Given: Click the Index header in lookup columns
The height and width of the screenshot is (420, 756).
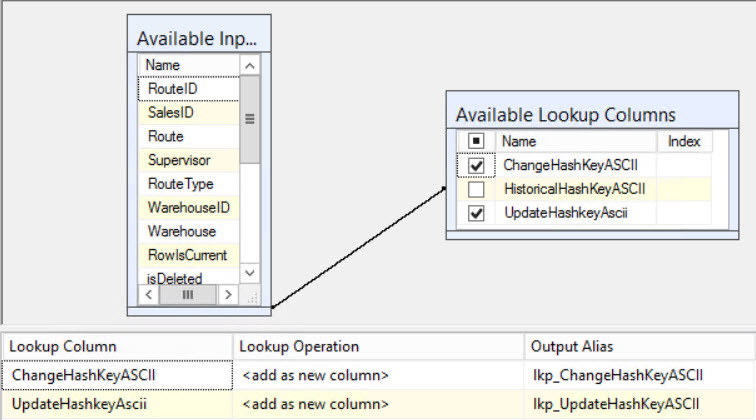Looking at the screenshot, I should (x=684, y=142).
